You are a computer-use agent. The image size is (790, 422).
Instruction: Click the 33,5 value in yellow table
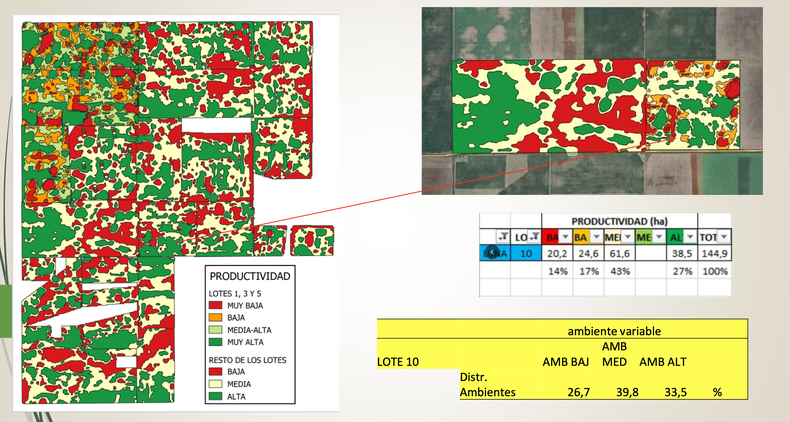[x=676, y=392]
